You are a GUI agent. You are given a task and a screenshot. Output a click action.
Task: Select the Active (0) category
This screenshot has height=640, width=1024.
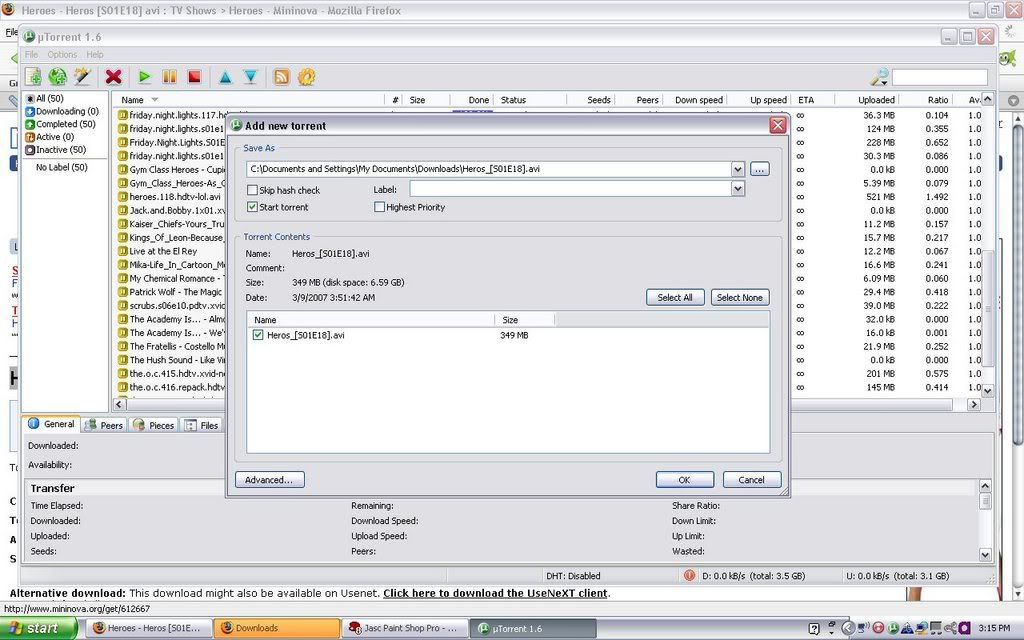point(50,136)
